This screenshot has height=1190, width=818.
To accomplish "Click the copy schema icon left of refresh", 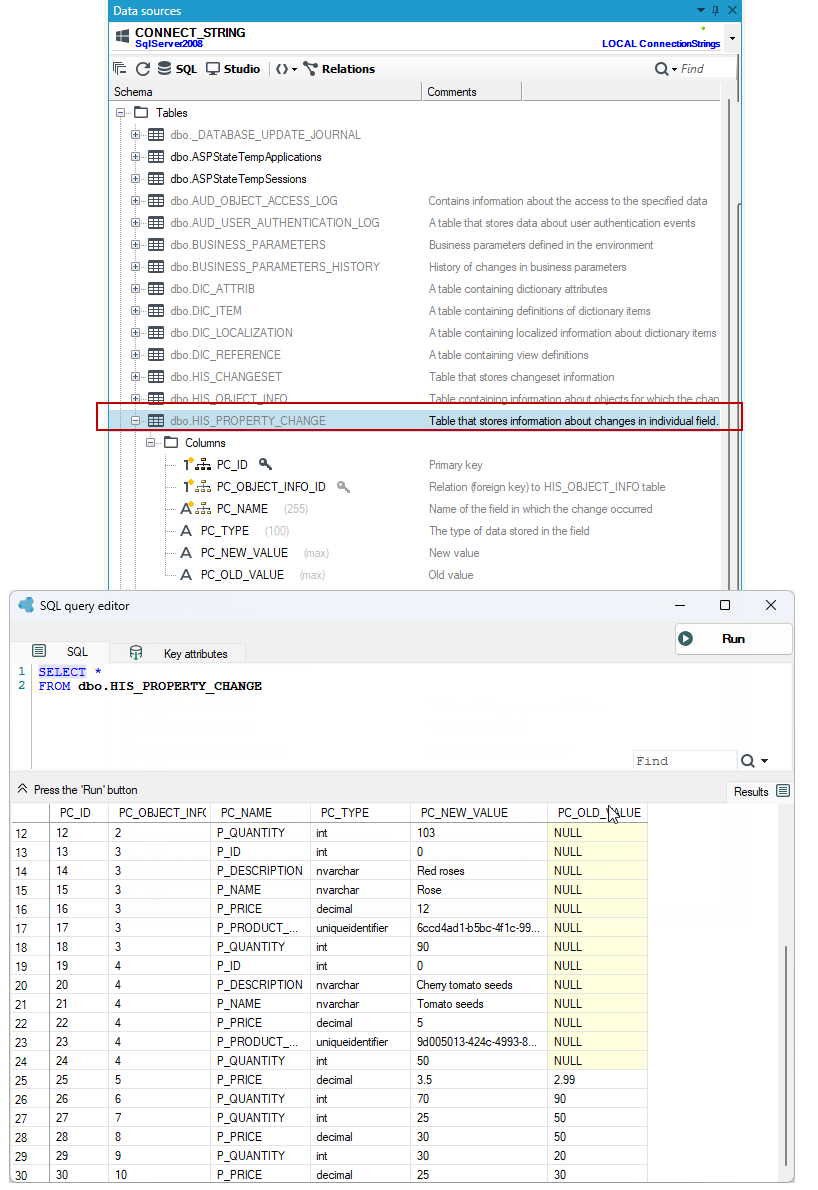I will 120,68.
